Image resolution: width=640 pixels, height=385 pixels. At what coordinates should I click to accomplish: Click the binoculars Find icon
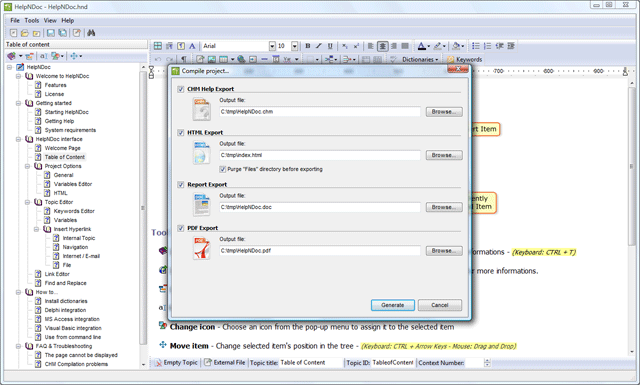click(x=91, y=33)
